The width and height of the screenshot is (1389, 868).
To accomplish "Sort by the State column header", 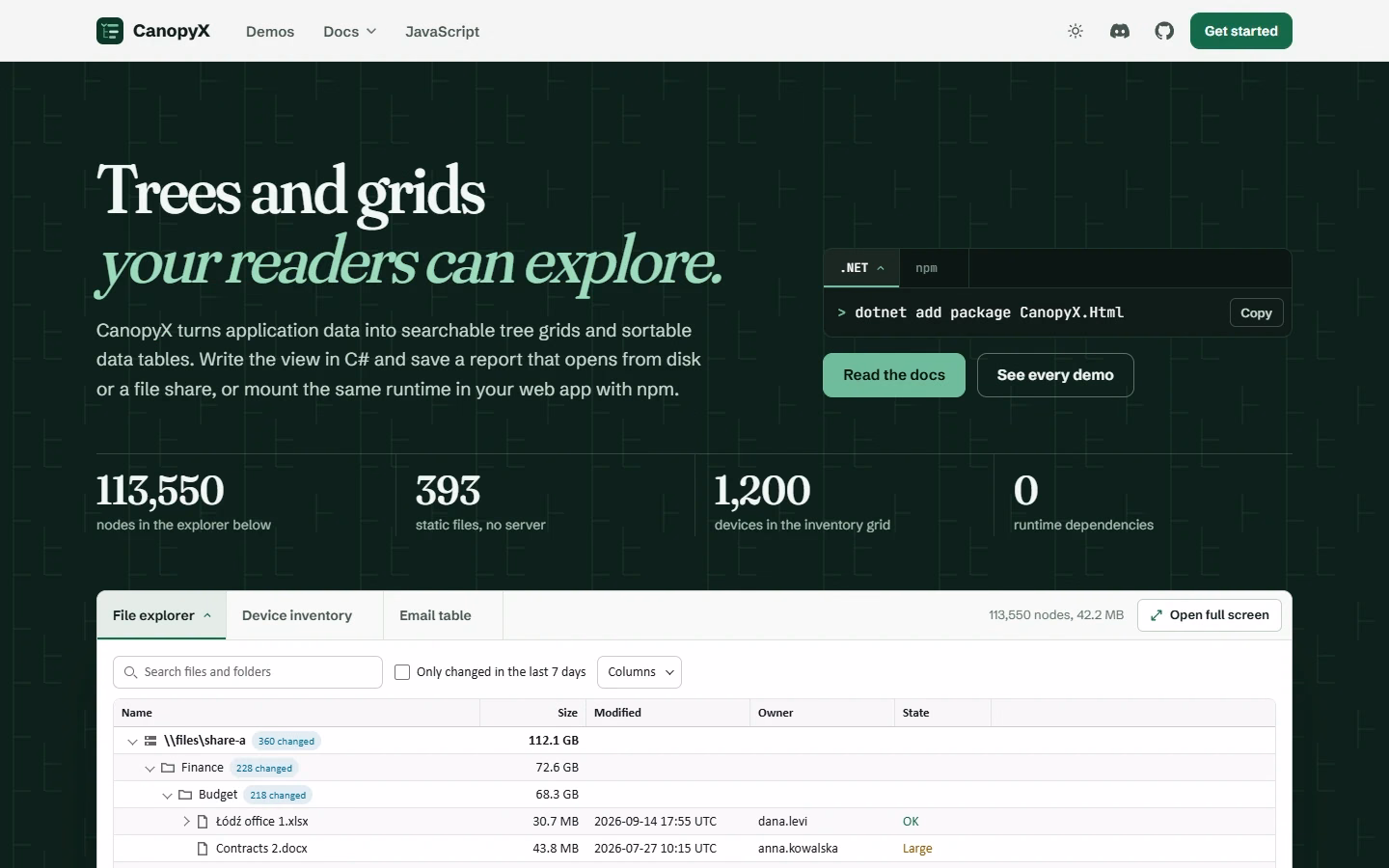I will pos(943,713).
